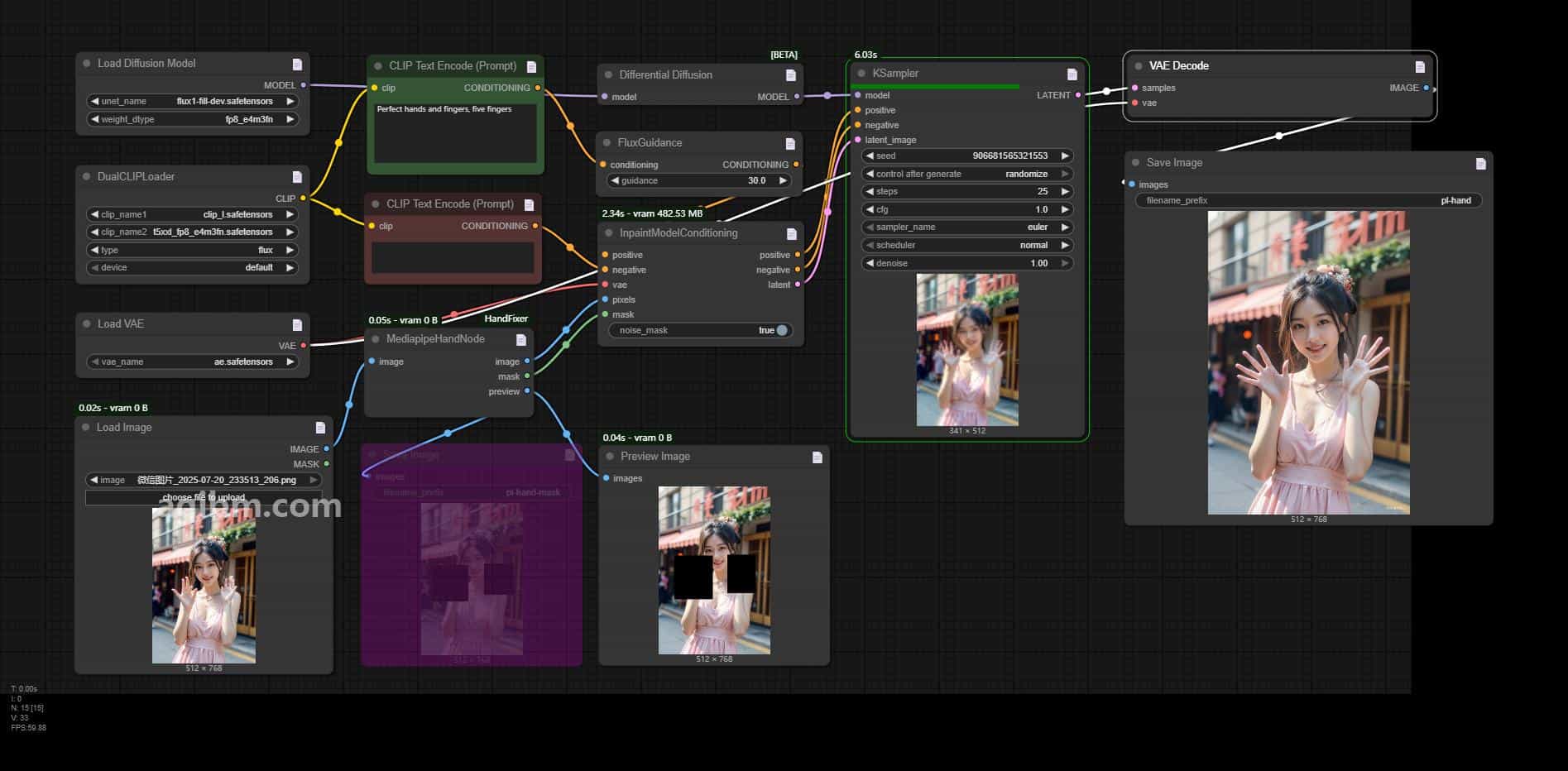Collapse the Differential Diffusion node via title dot
The image size is (1568, 771).
608,75
